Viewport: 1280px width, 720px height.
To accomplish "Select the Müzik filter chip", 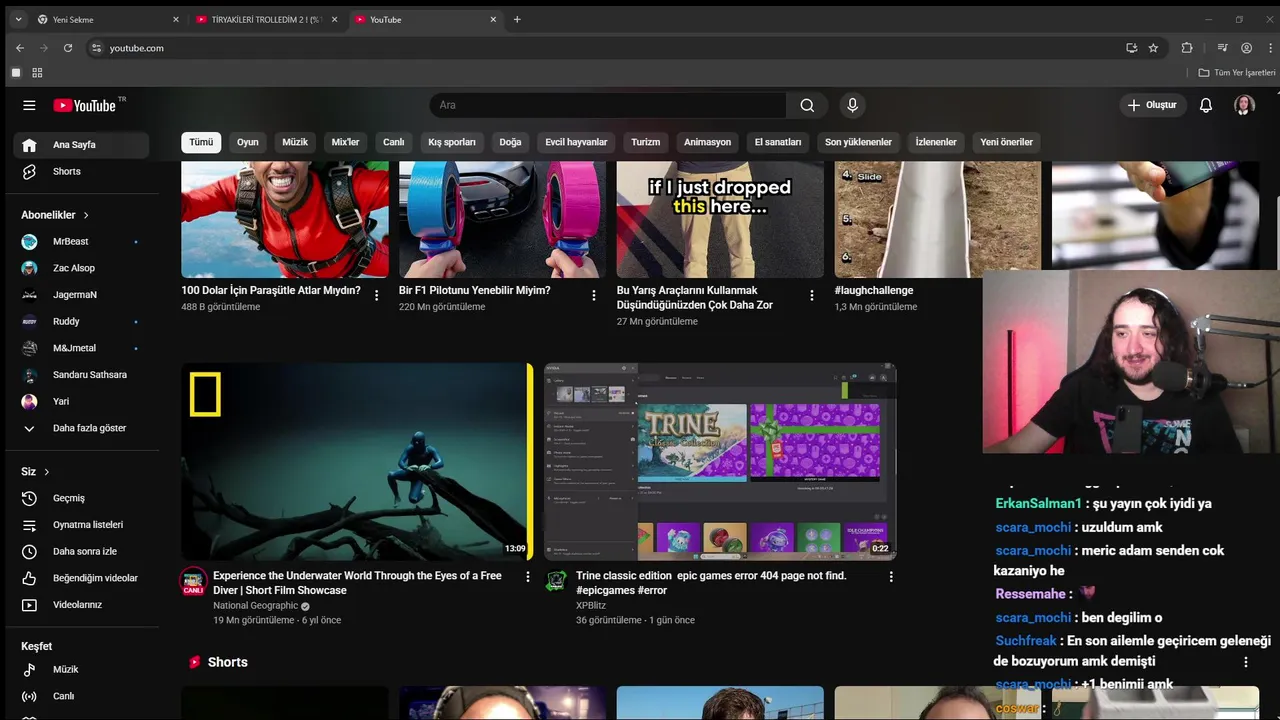I will [x=295, y=142].
